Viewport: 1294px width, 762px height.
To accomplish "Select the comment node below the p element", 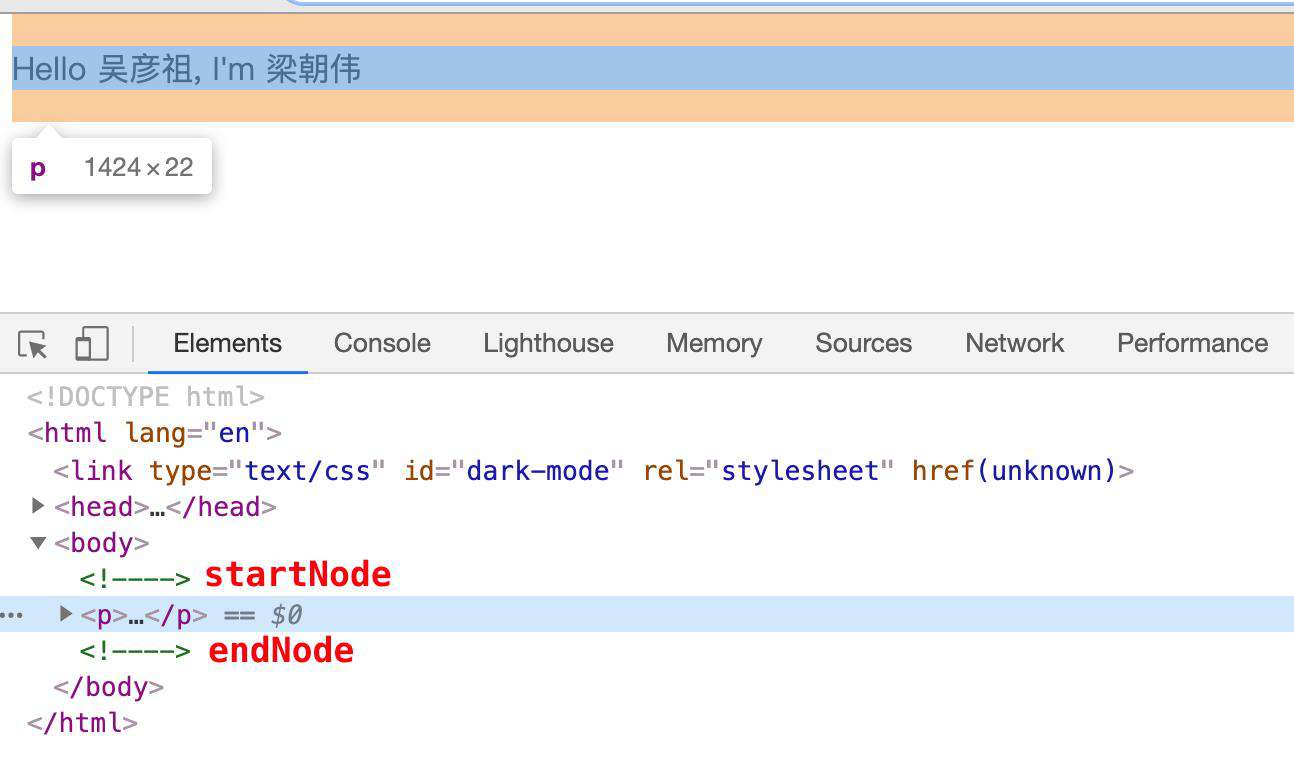I will pos(135,651).
